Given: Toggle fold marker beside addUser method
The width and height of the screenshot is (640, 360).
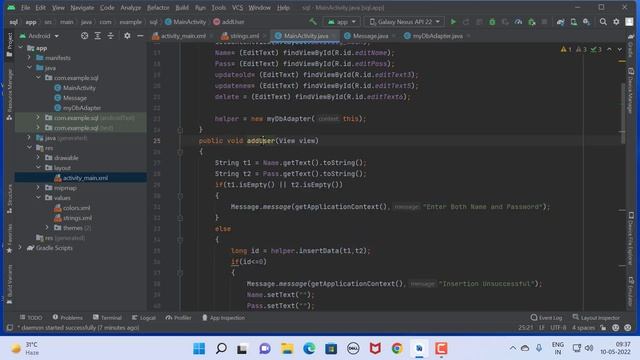Looking at the screenshot, I should (x=180, y=152).
